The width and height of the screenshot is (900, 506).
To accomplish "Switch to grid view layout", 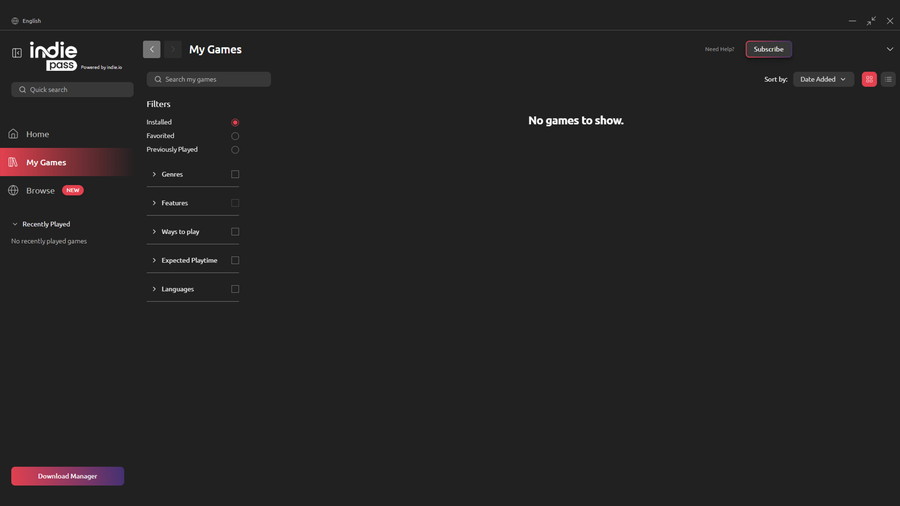I will pyautogui.click(x=869, y=79).
